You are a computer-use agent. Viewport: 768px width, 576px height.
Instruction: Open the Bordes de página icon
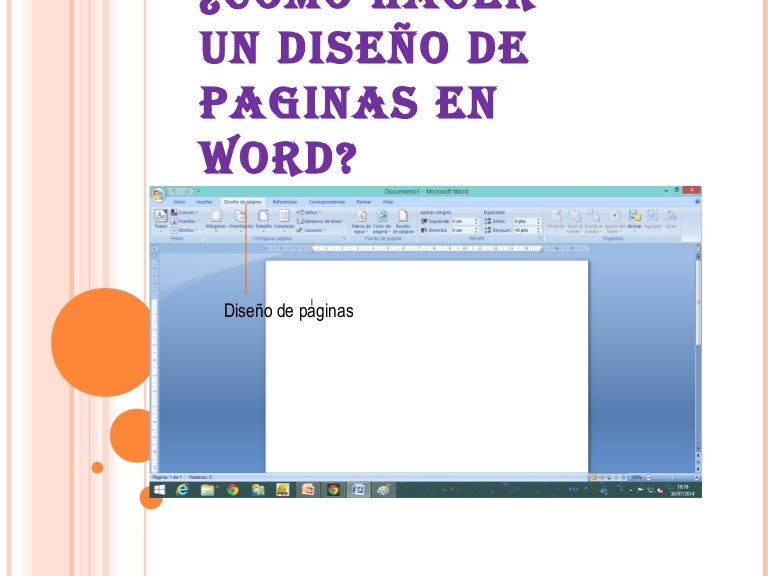click(403, 216)
